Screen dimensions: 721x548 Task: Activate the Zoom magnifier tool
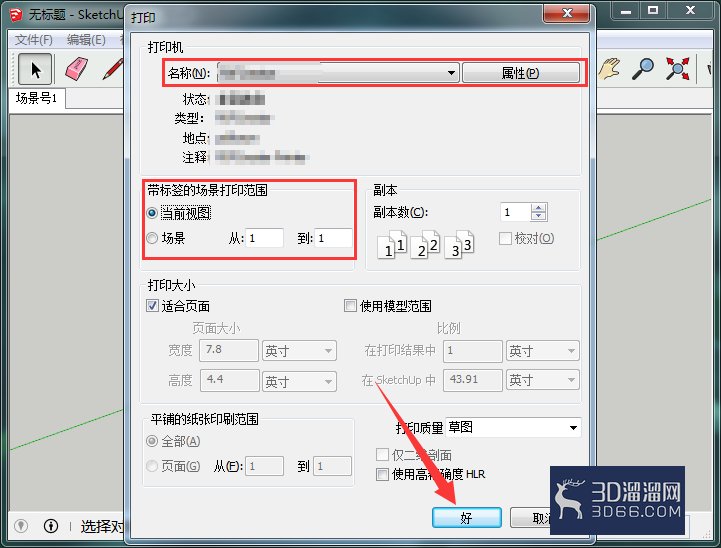pos(643,69)
